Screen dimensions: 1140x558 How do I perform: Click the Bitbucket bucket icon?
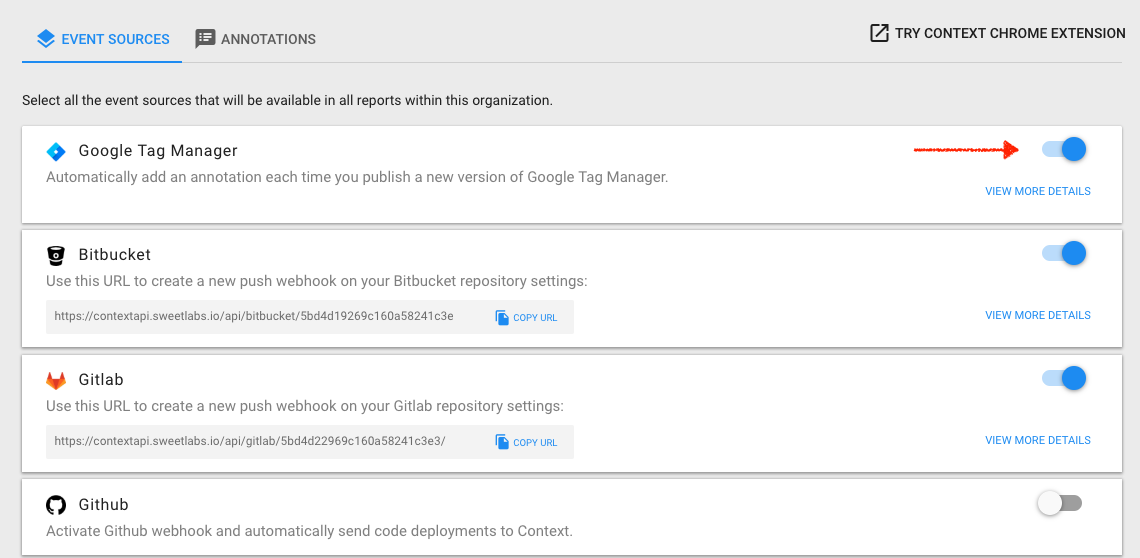click(56, 255)
